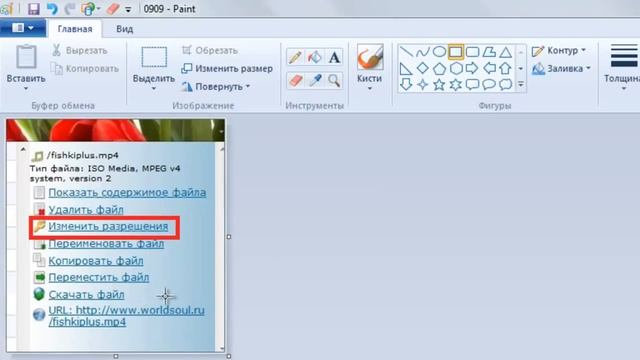Select the Magnifier zoom tool
Image resolution: width=640 pixels, height=360 pixels.
tap(334, 80)
